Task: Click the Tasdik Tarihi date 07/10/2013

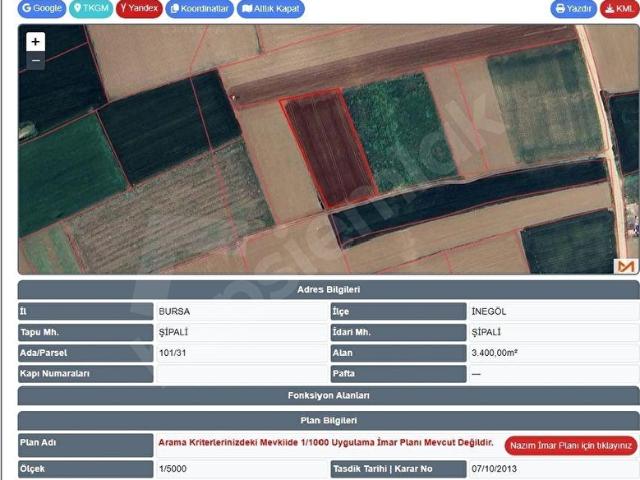Action: (494, 469)
